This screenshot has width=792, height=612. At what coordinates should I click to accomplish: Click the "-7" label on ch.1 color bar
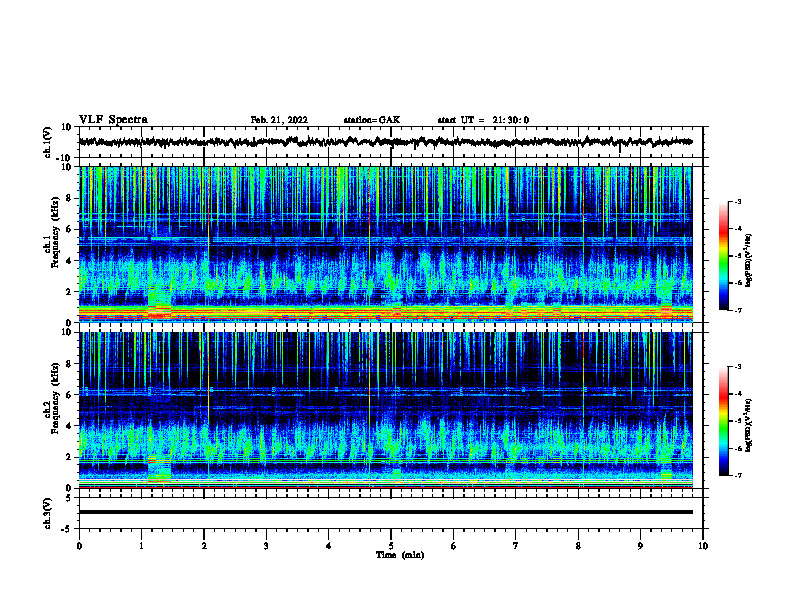coord(738,310)
